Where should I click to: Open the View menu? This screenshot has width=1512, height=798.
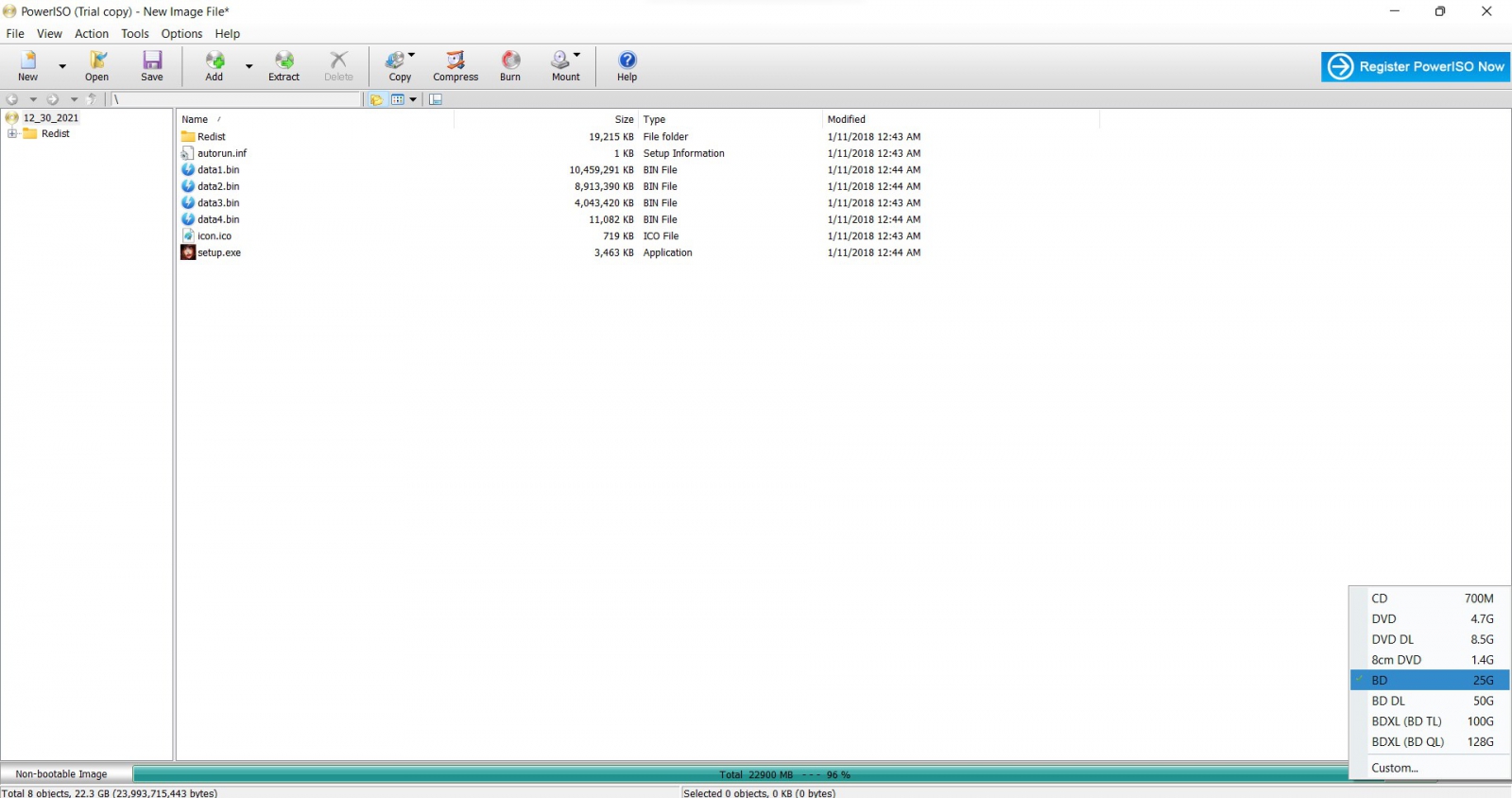click(49, 33)
